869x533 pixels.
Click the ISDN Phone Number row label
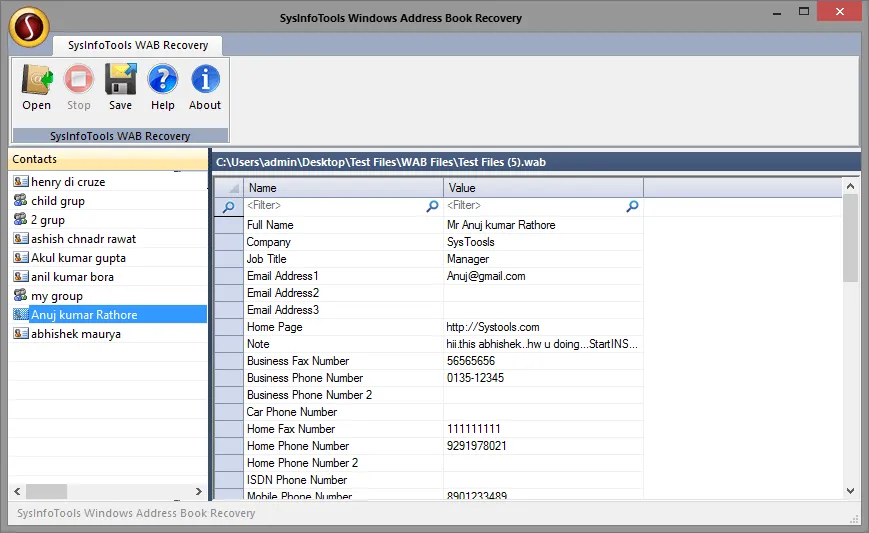(297, 480)
